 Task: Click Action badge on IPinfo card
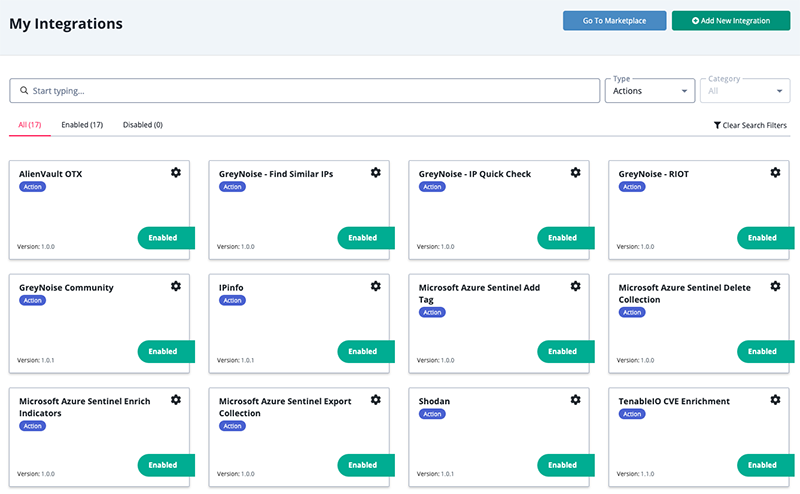tap(232, 301)
